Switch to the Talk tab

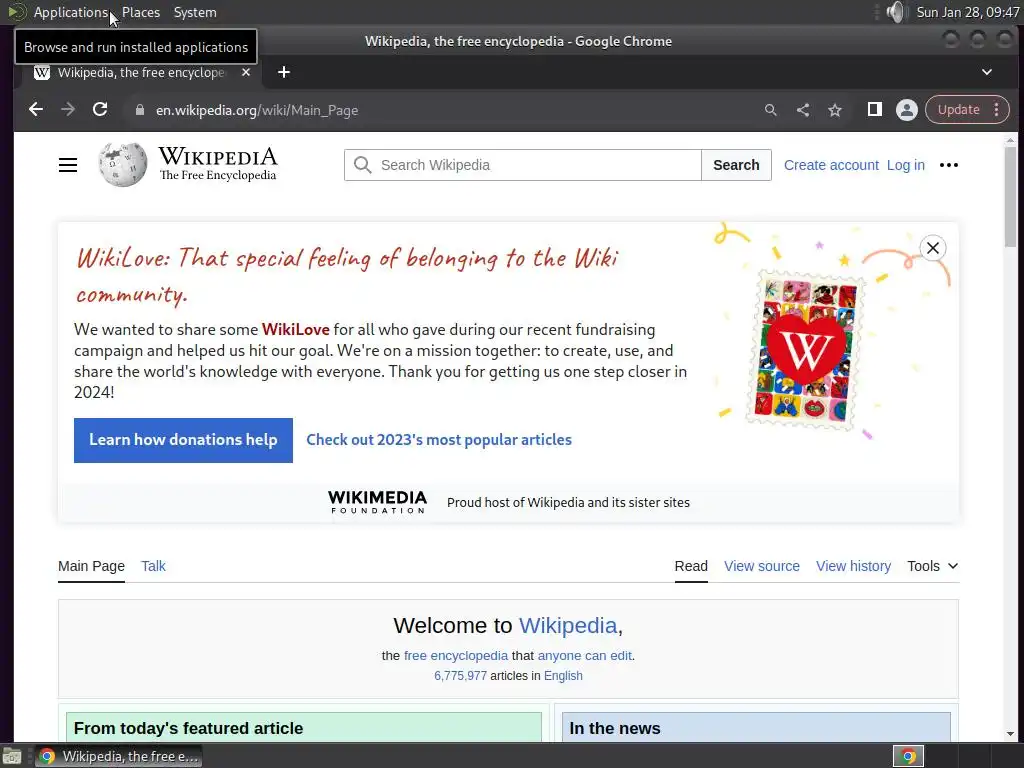pos(153,566)
